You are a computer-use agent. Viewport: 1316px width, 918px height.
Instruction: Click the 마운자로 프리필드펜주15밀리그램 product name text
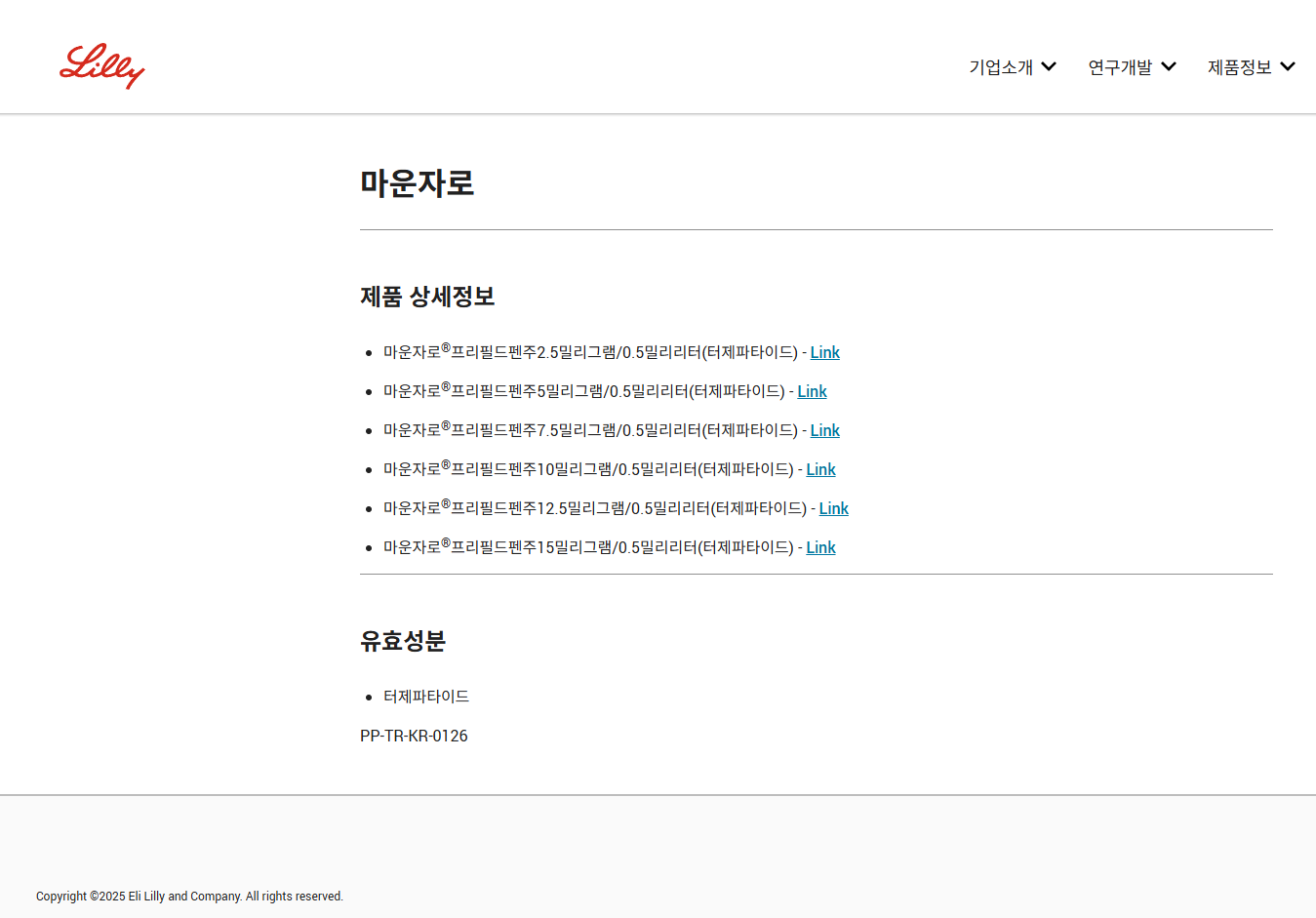pos(588,547)
